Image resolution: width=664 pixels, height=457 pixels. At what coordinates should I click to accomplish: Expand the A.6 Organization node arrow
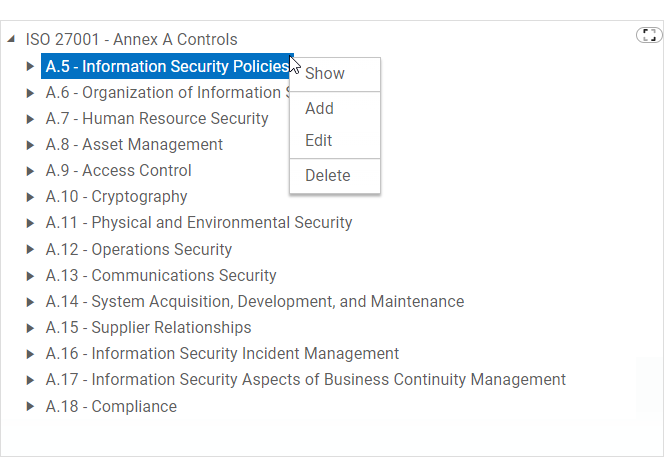point(31,93)
